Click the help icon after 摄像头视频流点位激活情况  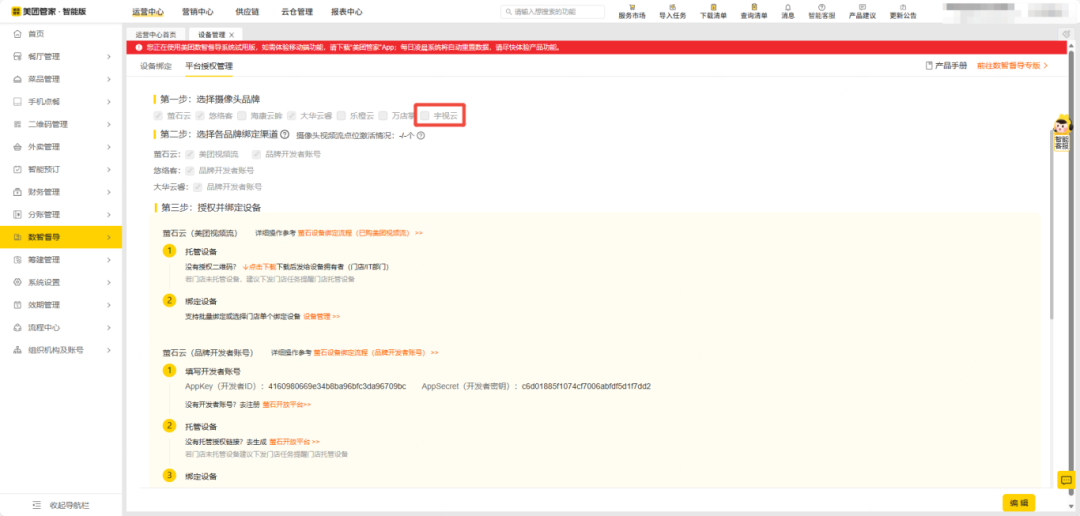420,136
